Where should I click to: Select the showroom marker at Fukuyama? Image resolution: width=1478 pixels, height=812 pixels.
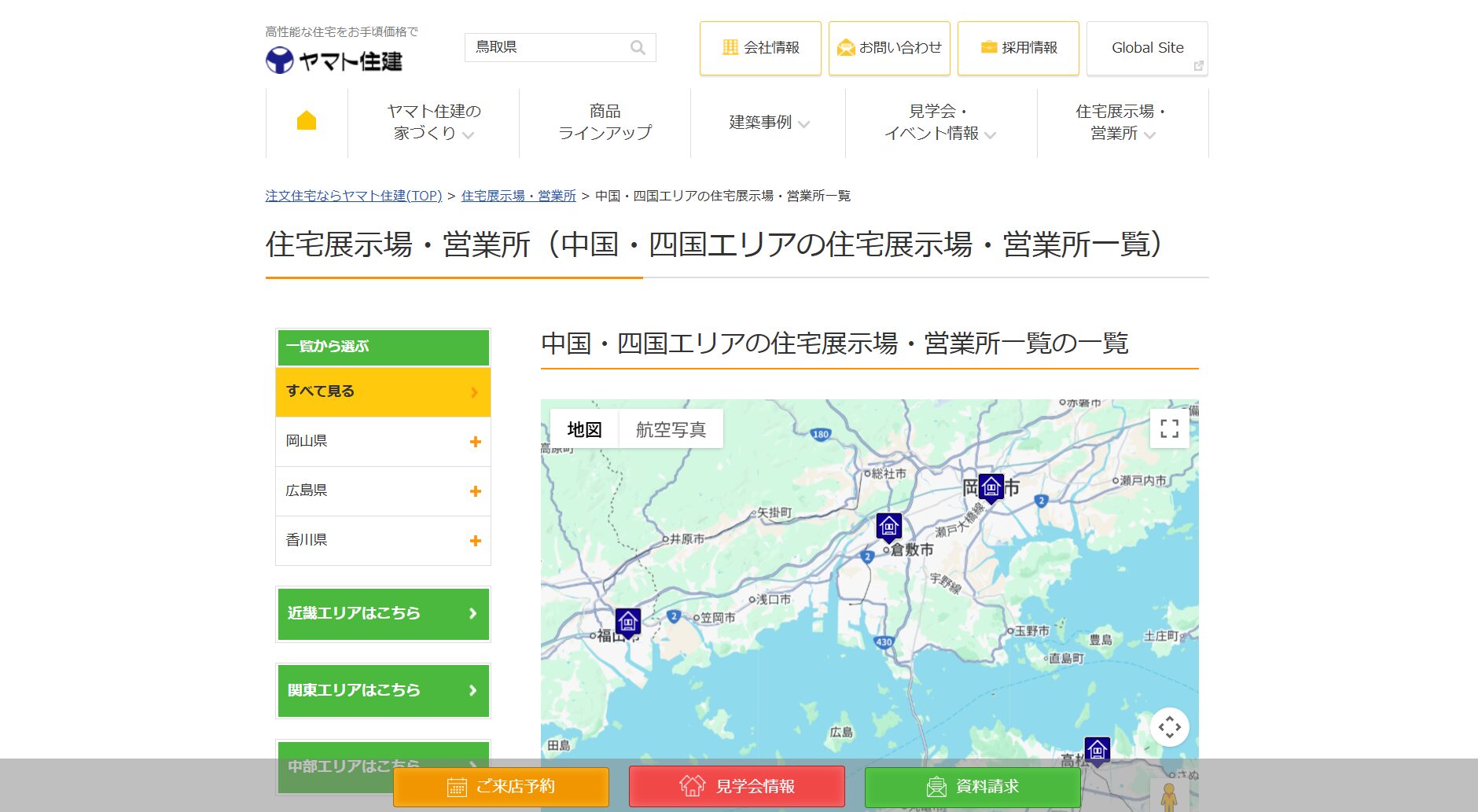pyautogui.click(x=627, y=622)
